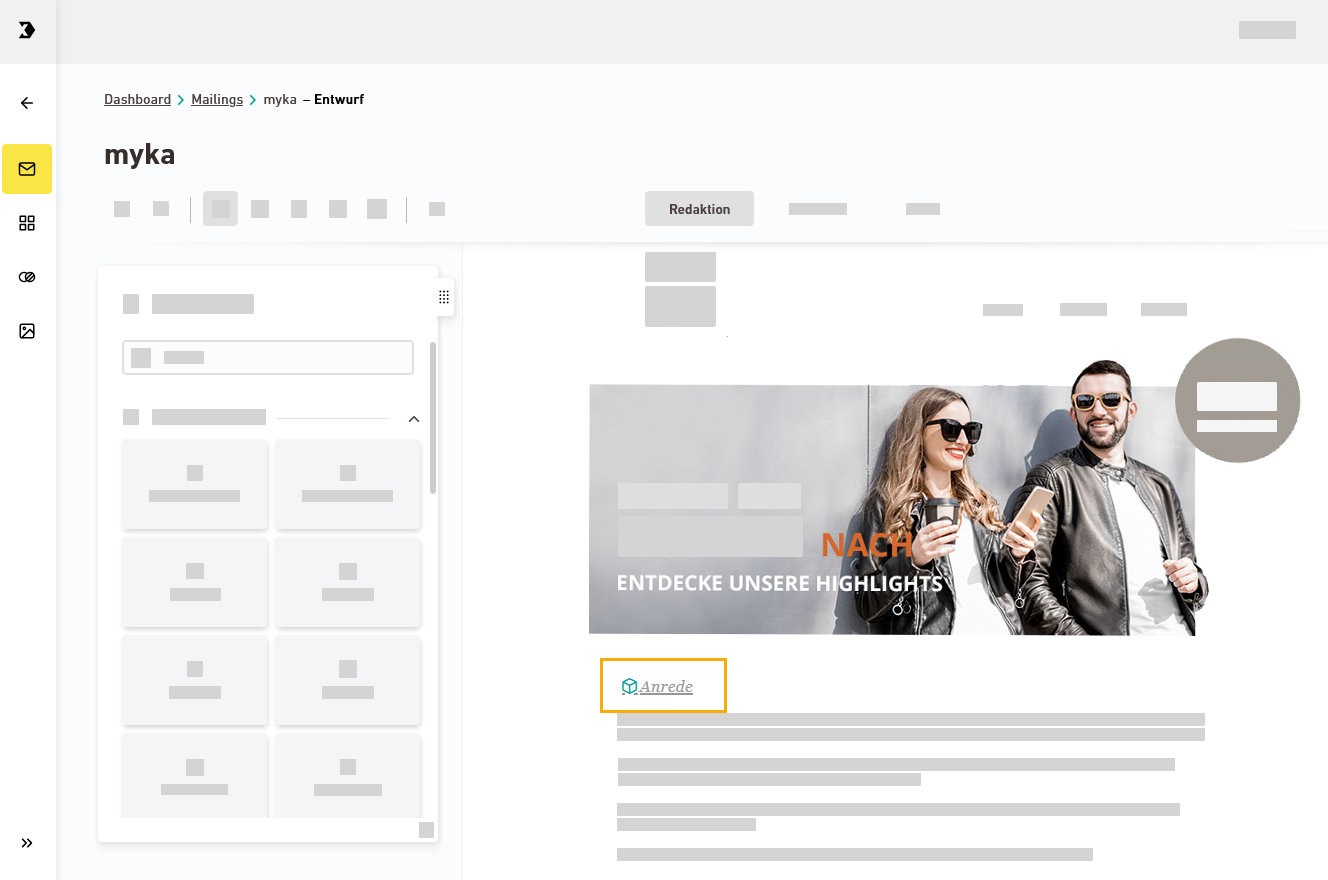1328x880 pixels.
Task: Open the envelope Mailings icon in sidebar
Action: 27,169
